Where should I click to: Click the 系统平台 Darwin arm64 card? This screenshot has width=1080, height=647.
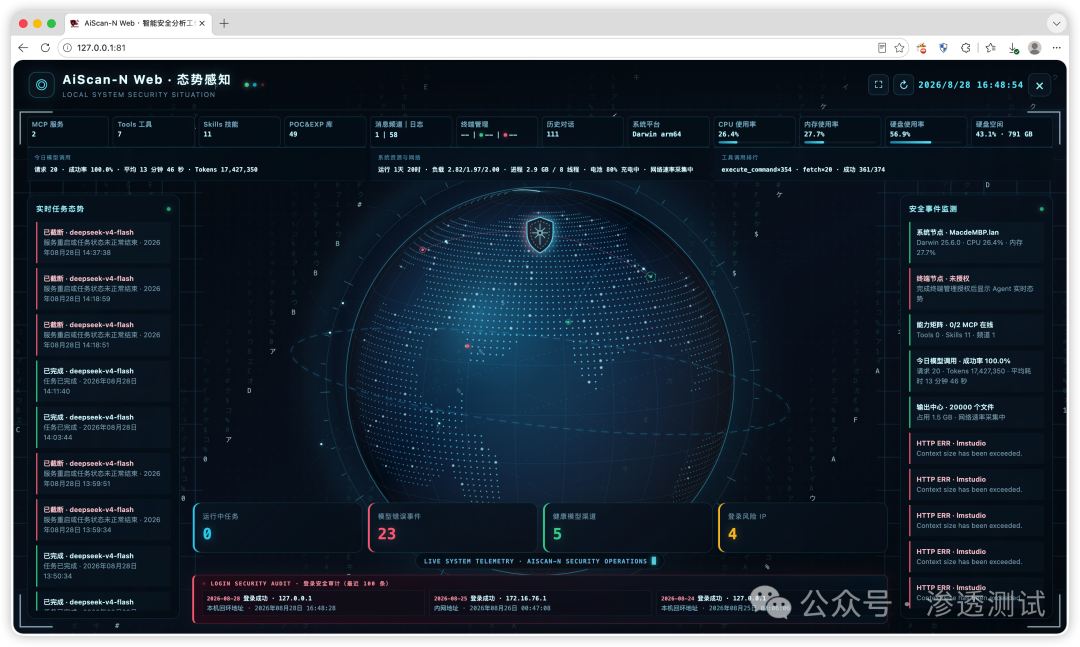(669, 130)
